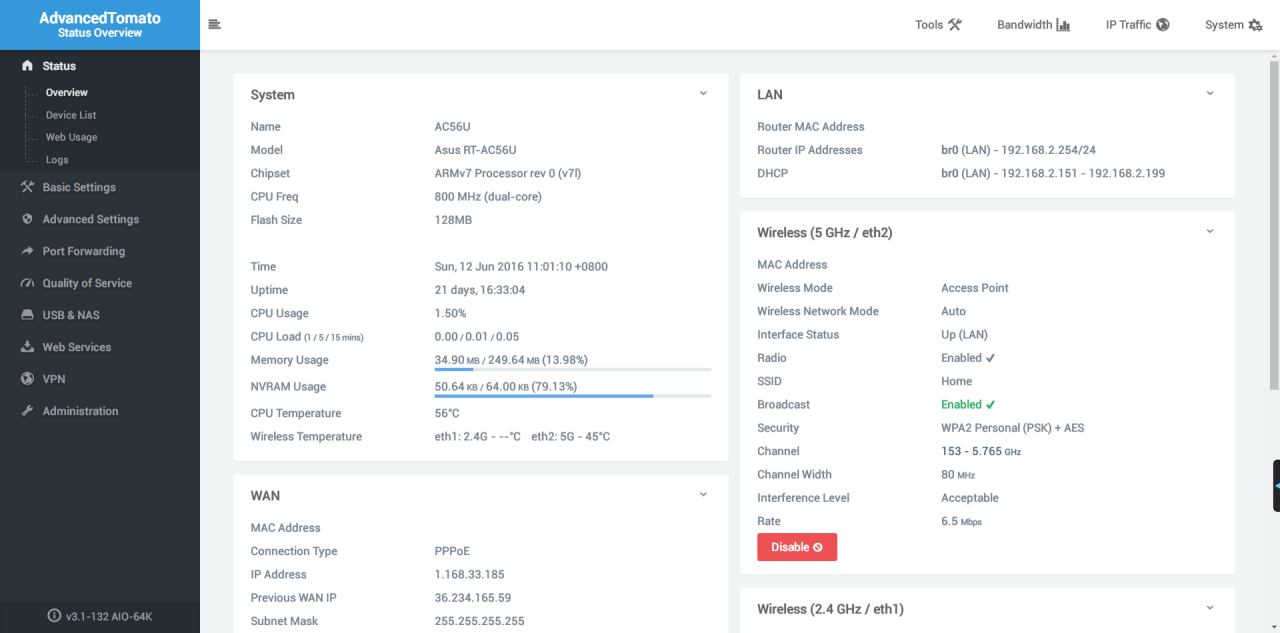The image size is (1280, 633).
Task: Collapse the LAN panel
Action: point(1210,94)
